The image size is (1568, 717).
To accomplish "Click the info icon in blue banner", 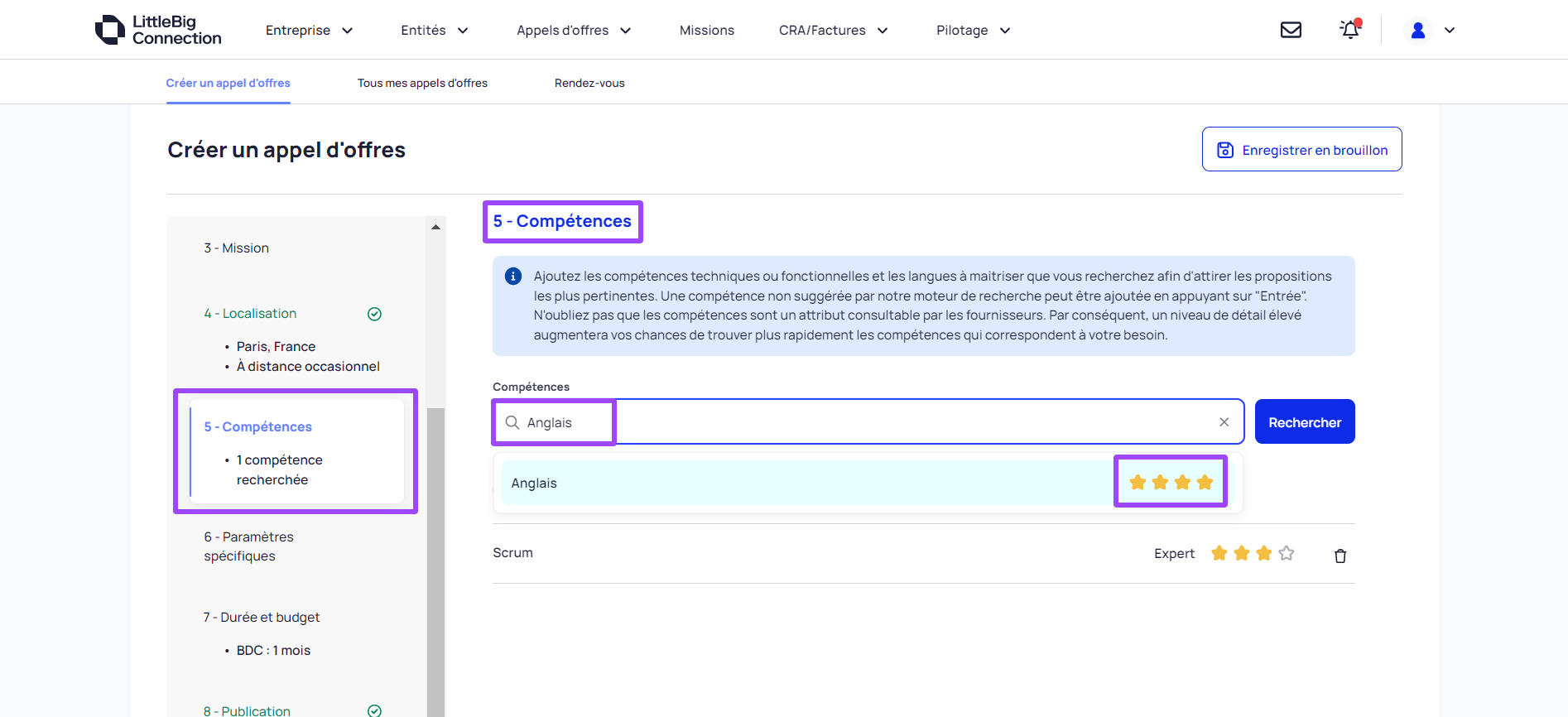I will (x=513, y=277).
